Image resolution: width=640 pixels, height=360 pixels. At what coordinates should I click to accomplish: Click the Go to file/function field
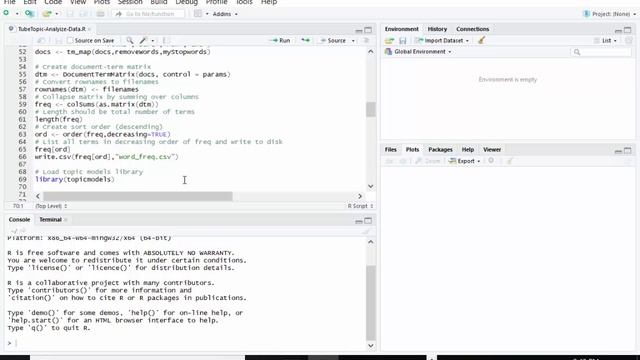pyautogui.click(x=149, y=14)
